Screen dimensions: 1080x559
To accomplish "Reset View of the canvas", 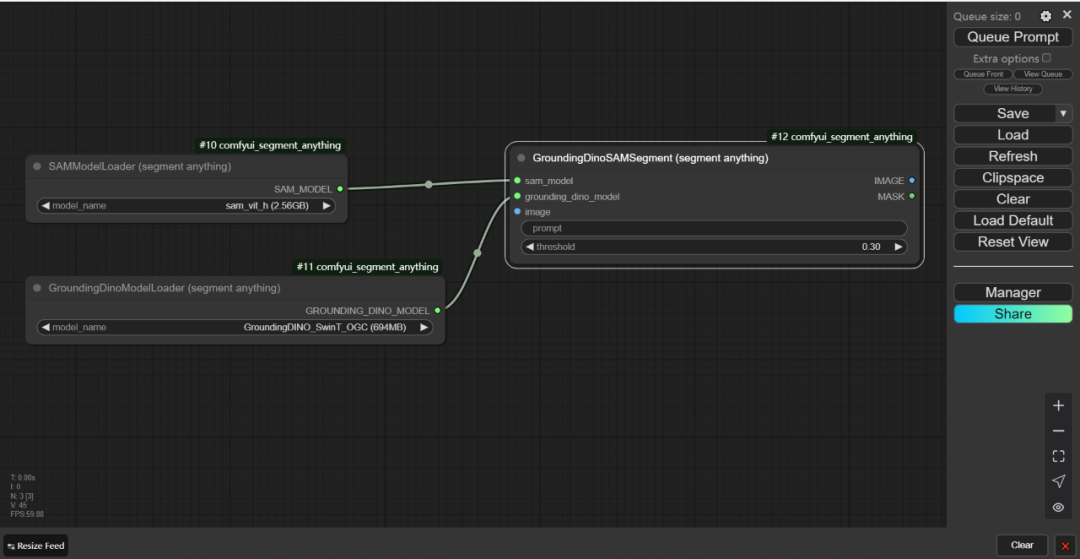I will (x=1012, y=242).
